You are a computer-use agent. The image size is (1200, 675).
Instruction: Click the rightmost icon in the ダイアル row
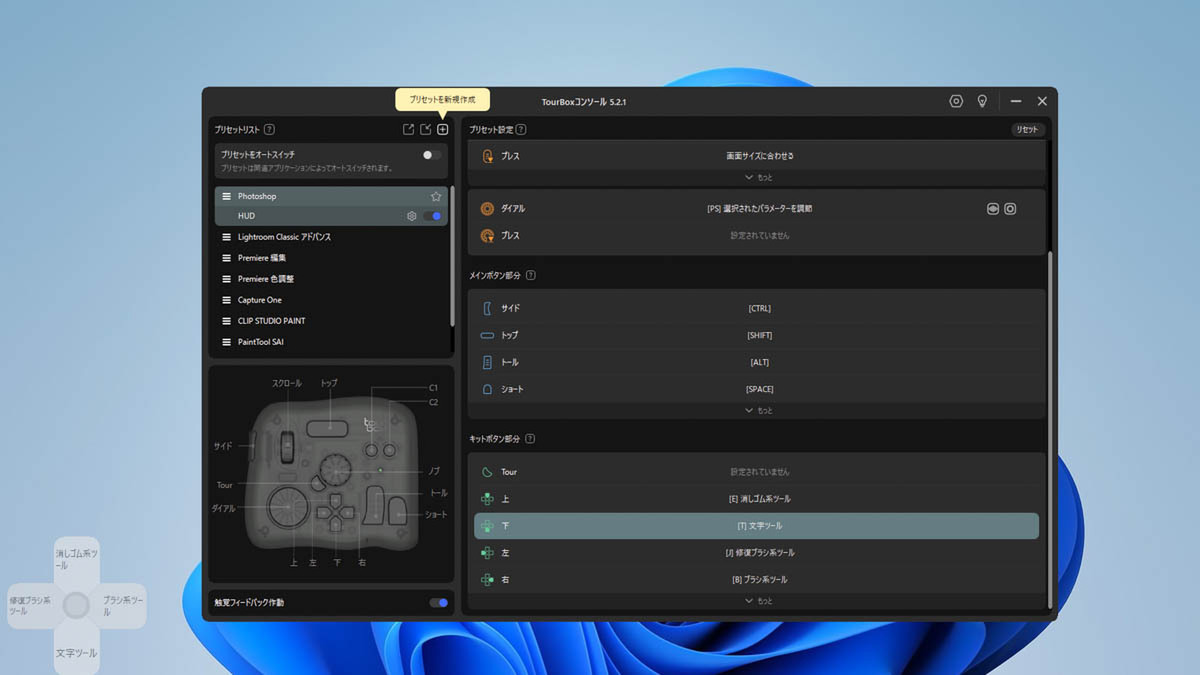(1010, 209)
